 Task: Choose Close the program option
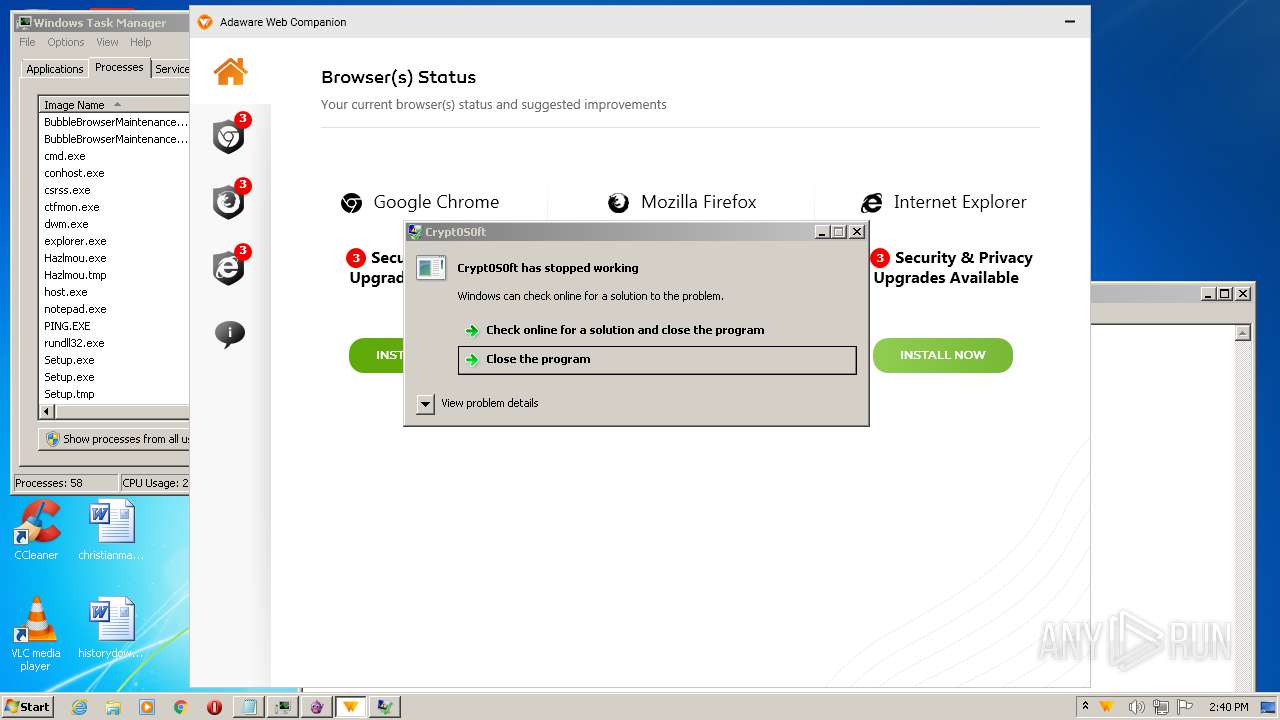click(x=657, y=360)
